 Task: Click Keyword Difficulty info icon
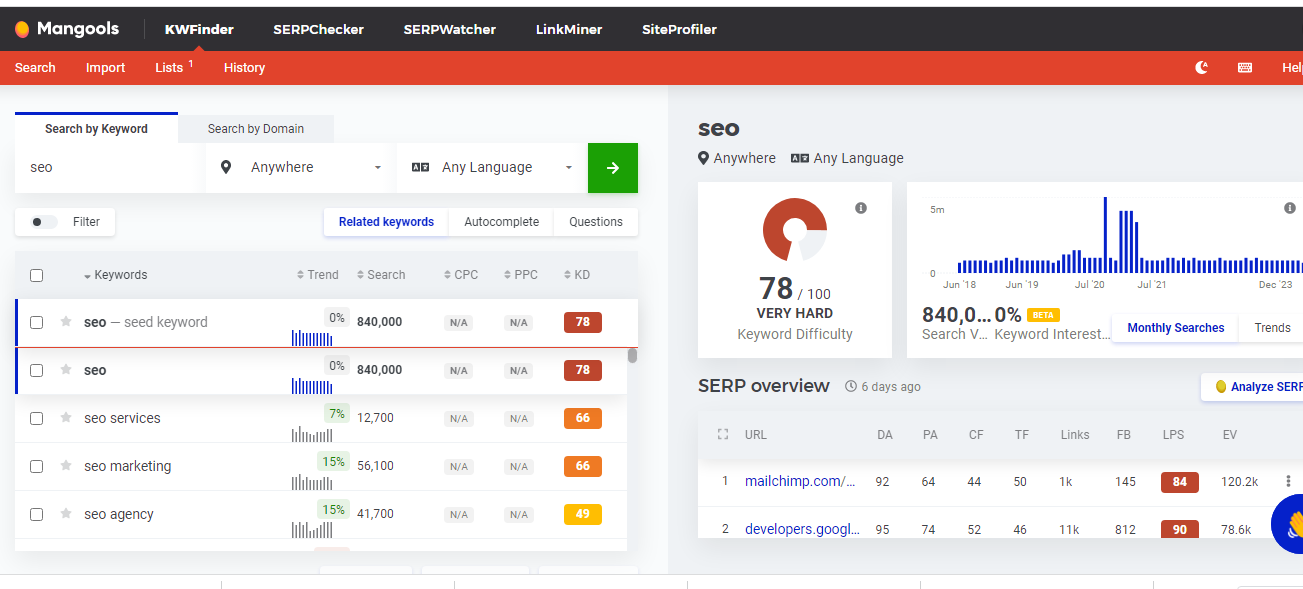pyautogui.click(x=861, y=208)
